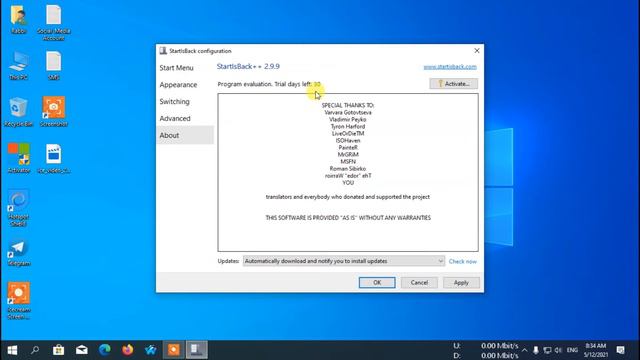Image resolution: width=640 pixels, height=360 pixels.
Task: Select the SMS file icon
Action: click(53, 65)
